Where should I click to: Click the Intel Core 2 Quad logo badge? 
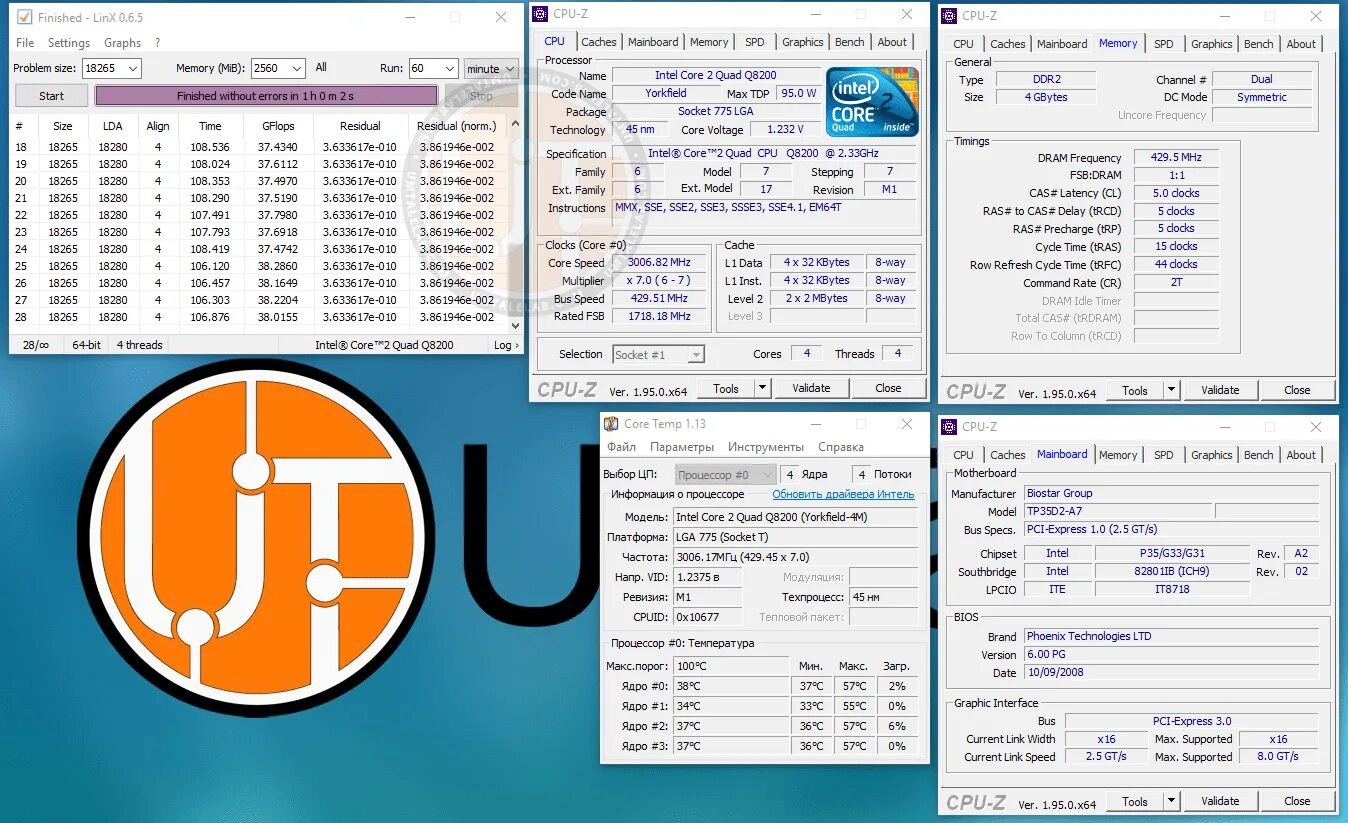coord(872,102)
